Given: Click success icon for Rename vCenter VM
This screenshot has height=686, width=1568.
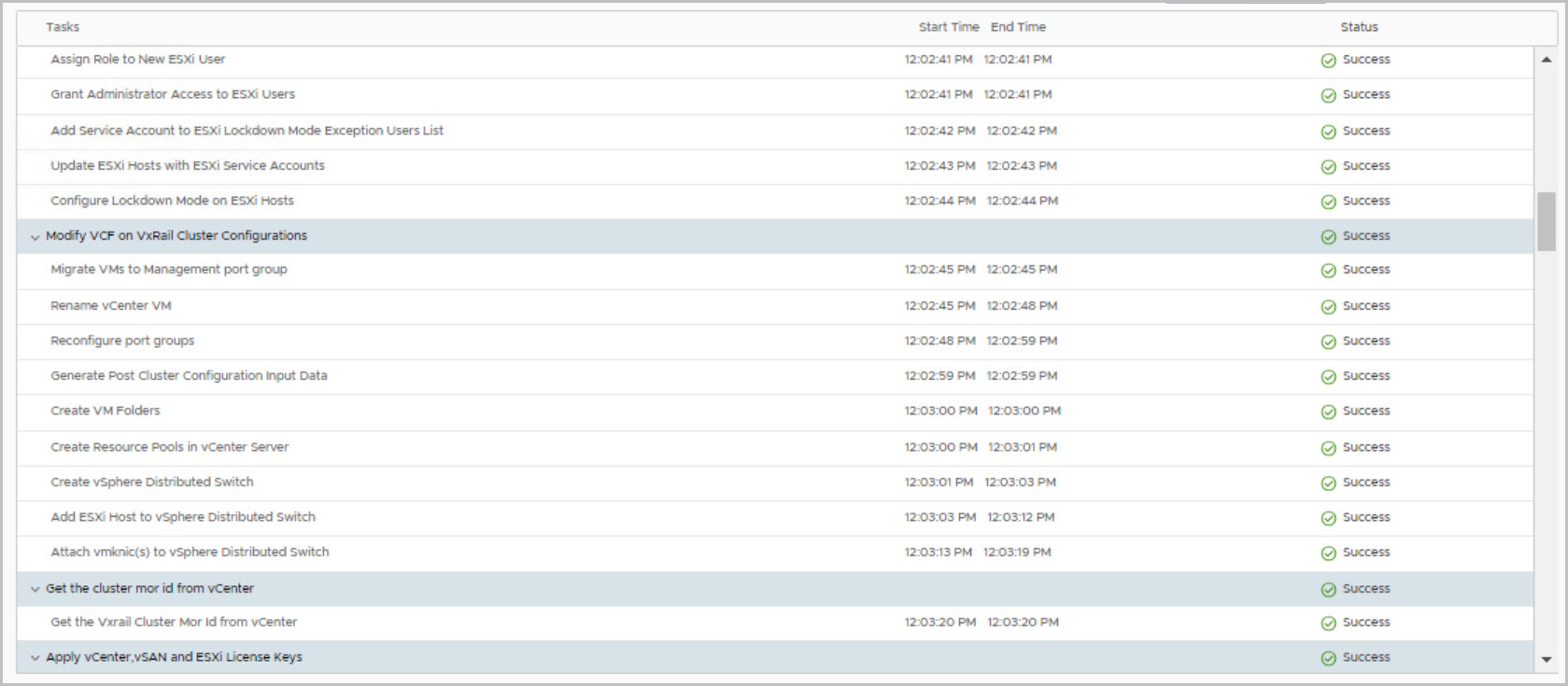Looking at the screenshot, I should 1328,306.
